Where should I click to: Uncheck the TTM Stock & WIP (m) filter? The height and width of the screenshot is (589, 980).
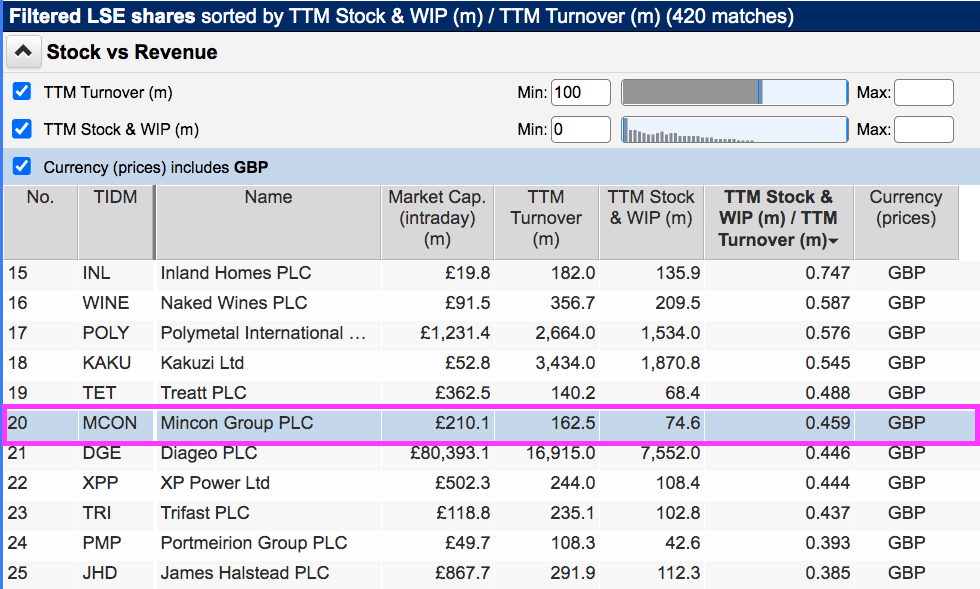[x=22, y=129]
